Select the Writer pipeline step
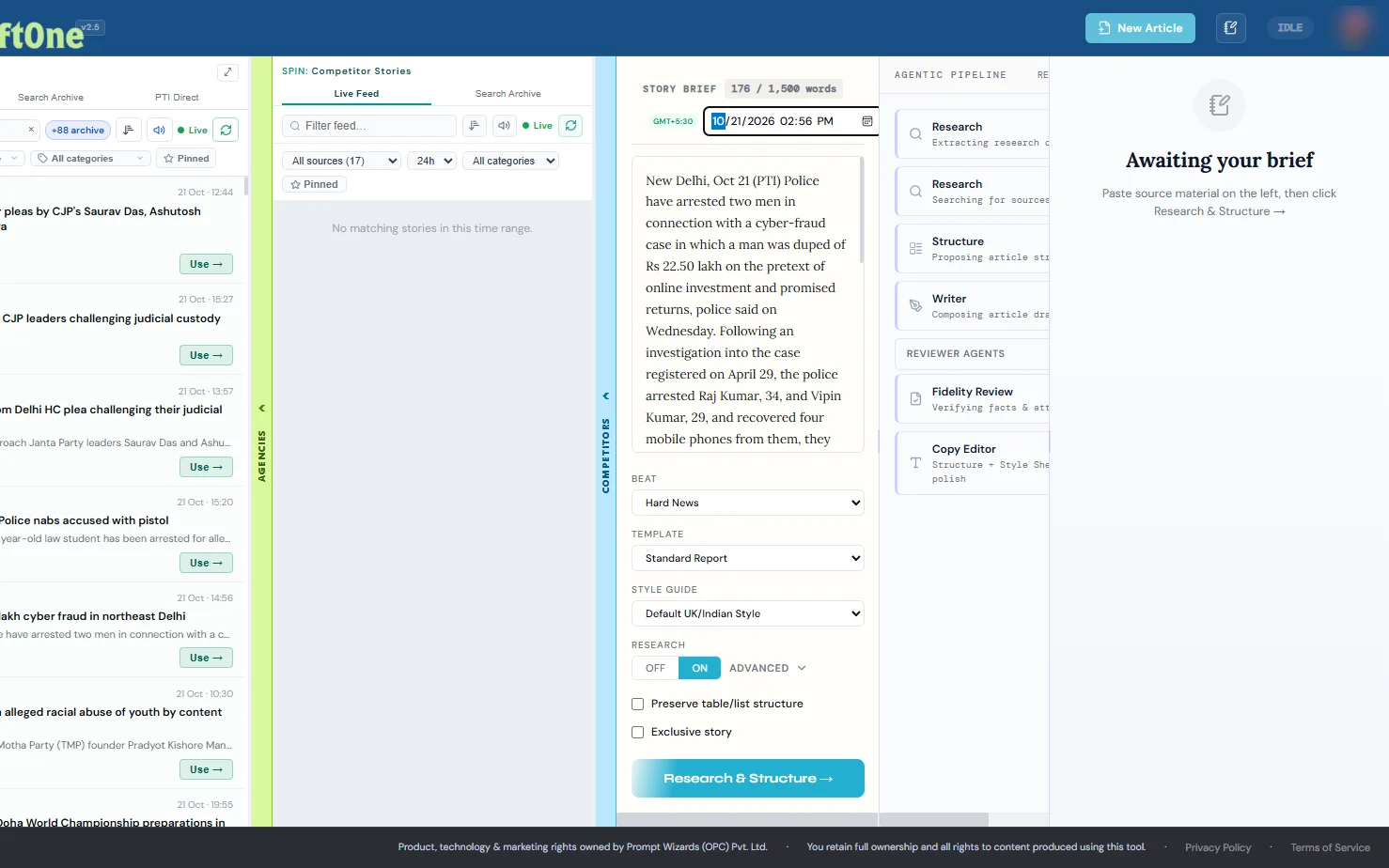 pos(972,306)
